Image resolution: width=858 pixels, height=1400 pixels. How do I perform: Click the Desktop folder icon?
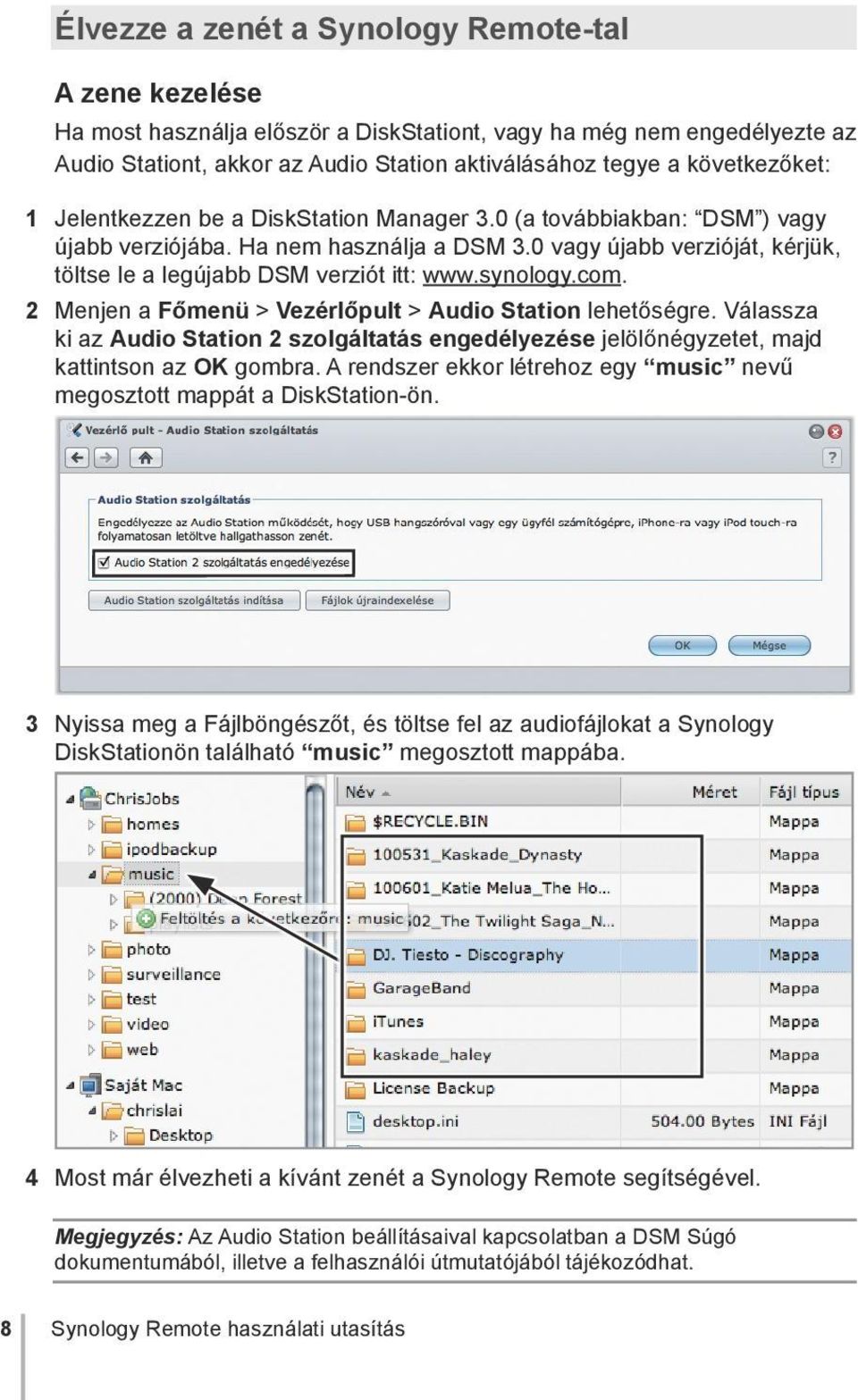click(x=134, y=1136)
